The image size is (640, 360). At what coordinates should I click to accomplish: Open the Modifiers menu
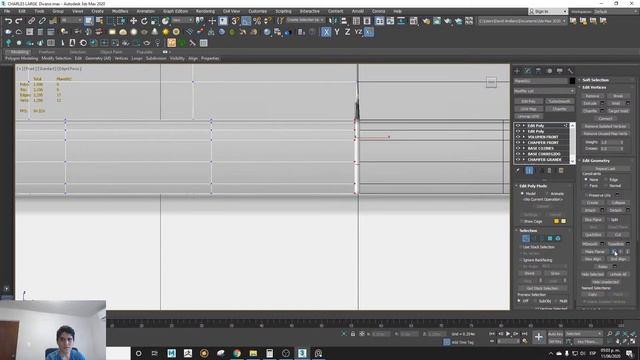tap(120, 11)
